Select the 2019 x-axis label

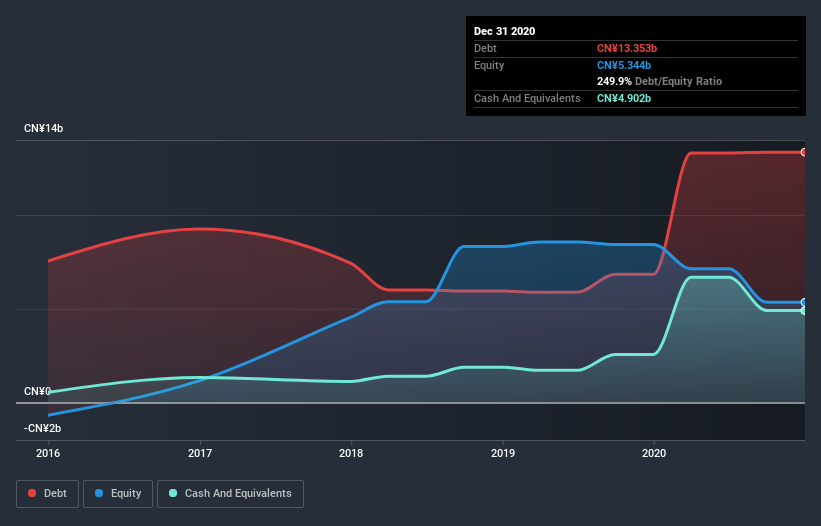pyautogui.click(x=503, y=453)
